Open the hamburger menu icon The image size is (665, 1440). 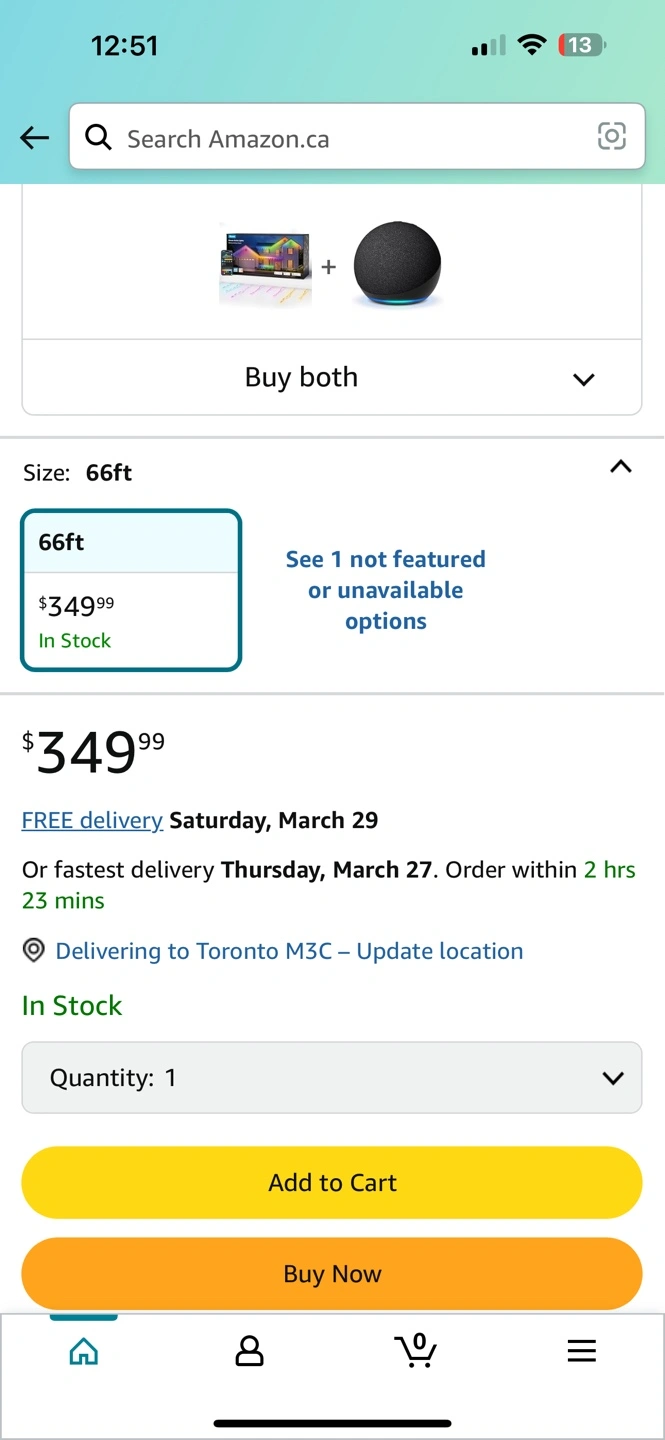581,1352
